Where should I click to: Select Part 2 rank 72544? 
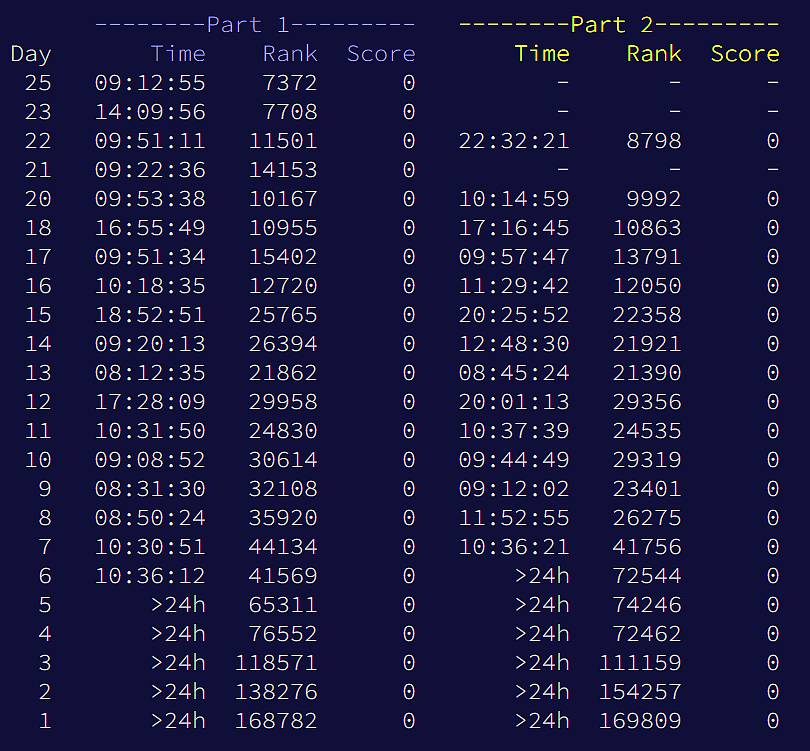647,575
